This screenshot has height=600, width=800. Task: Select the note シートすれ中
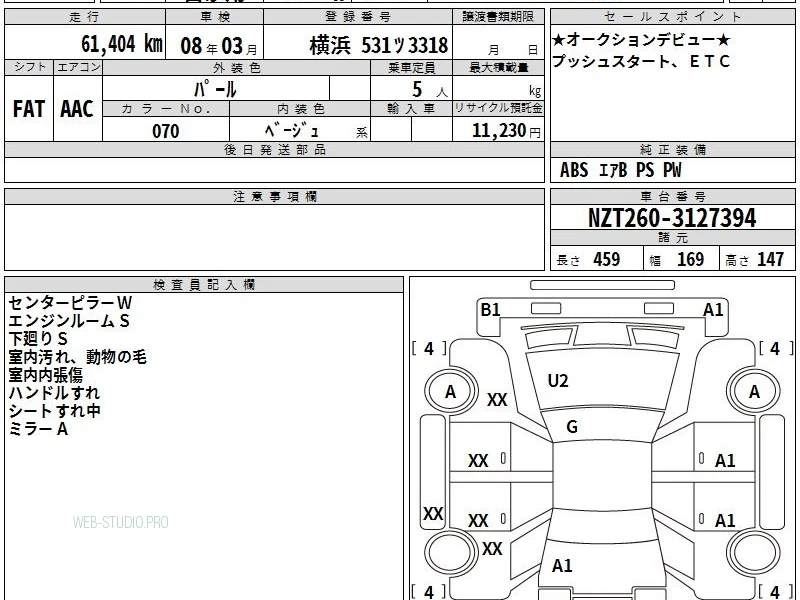tap(54, 411)
